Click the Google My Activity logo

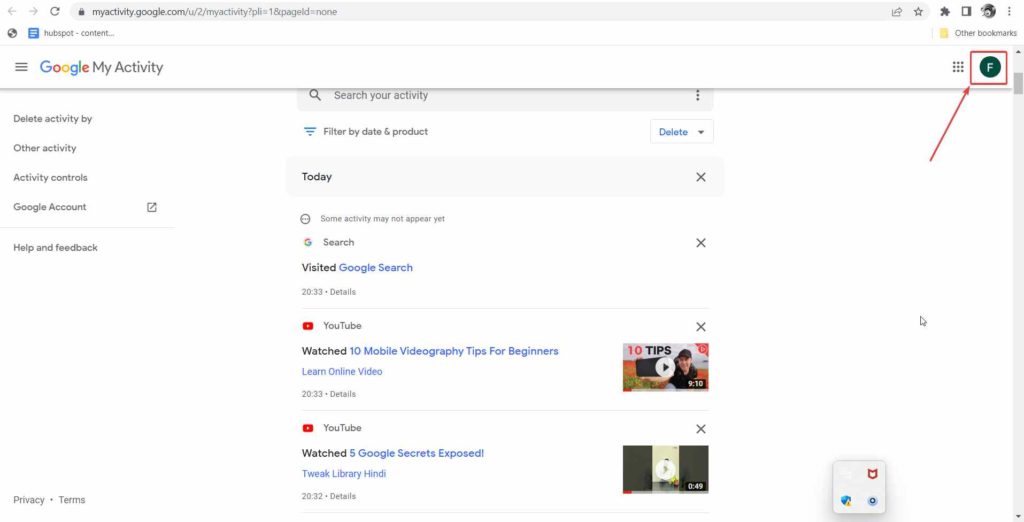click(x=101, y=67)
